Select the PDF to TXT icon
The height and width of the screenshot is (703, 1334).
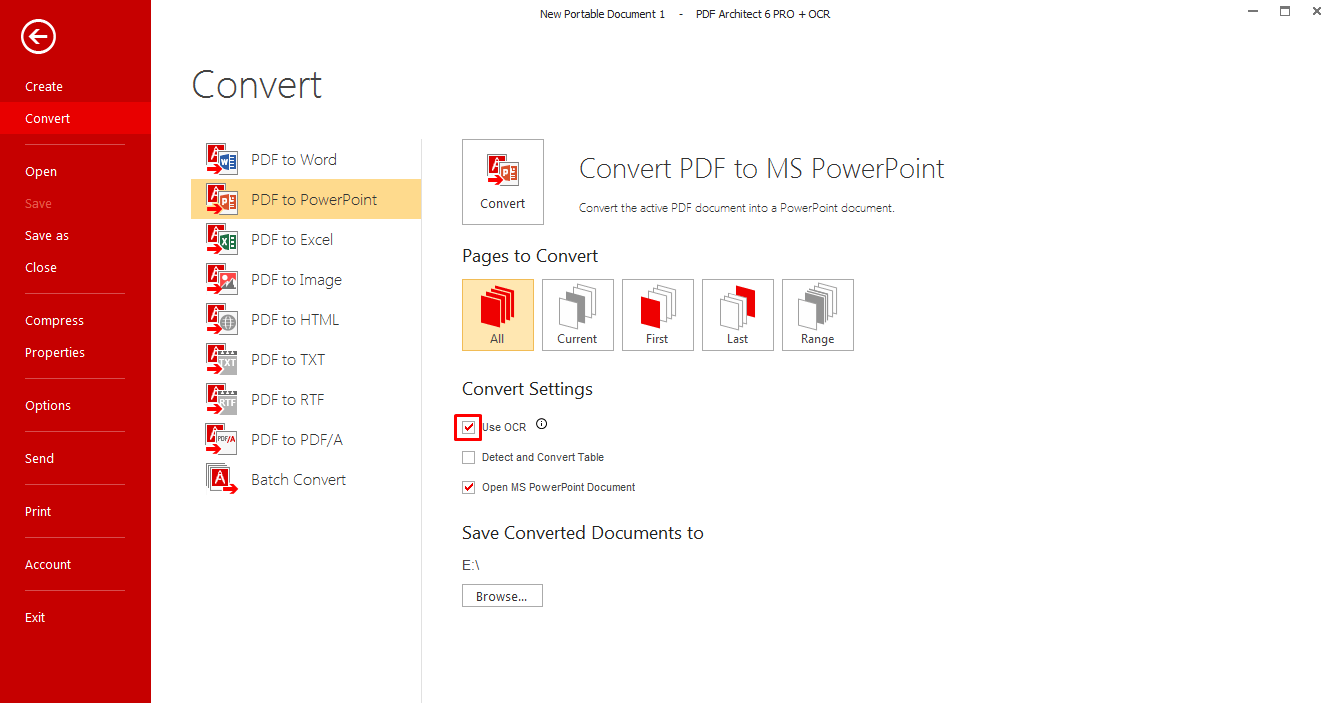(222, 360)
